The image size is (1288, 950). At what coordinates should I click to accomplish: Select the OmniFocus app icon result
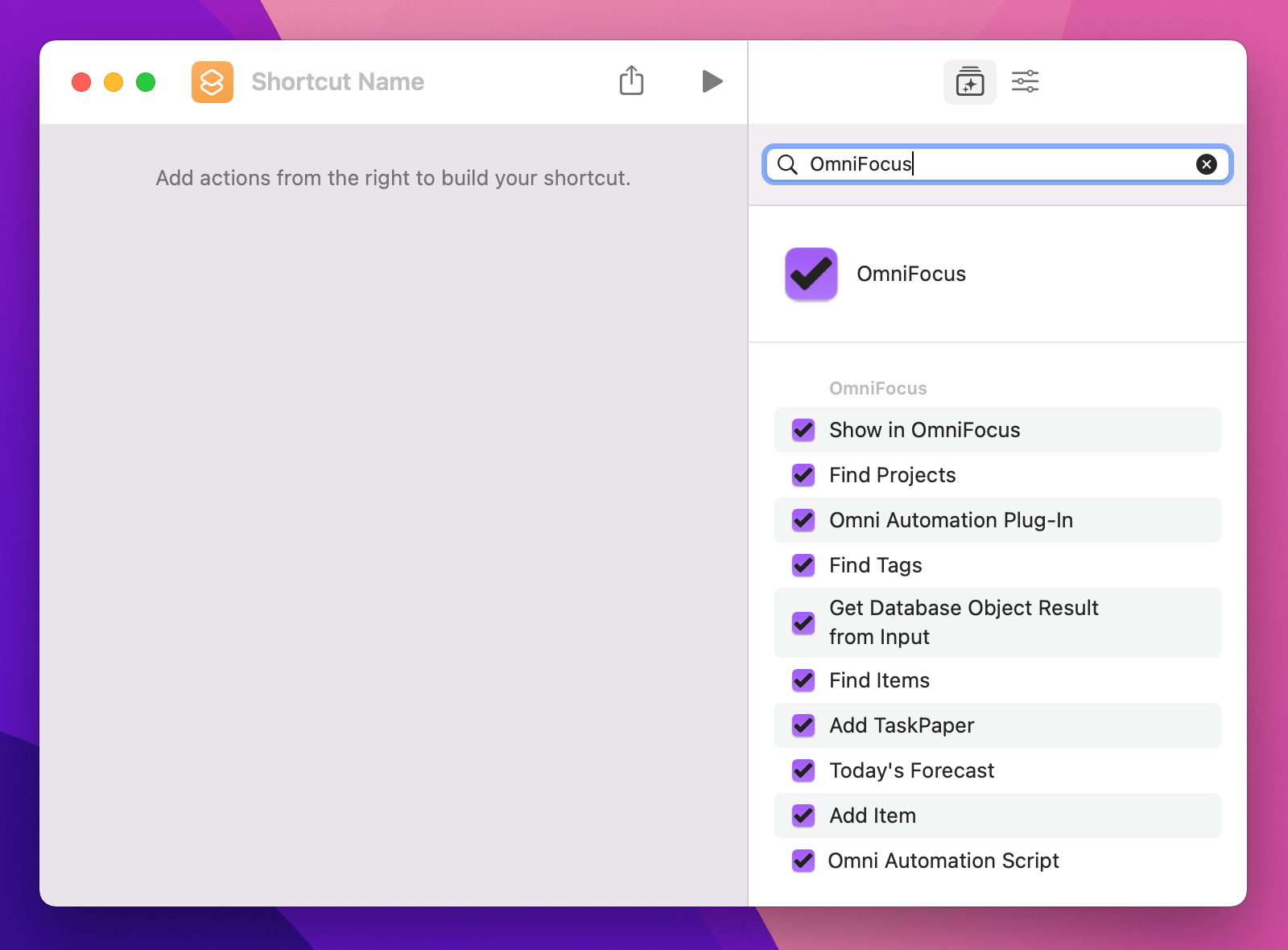pos(811,274)
